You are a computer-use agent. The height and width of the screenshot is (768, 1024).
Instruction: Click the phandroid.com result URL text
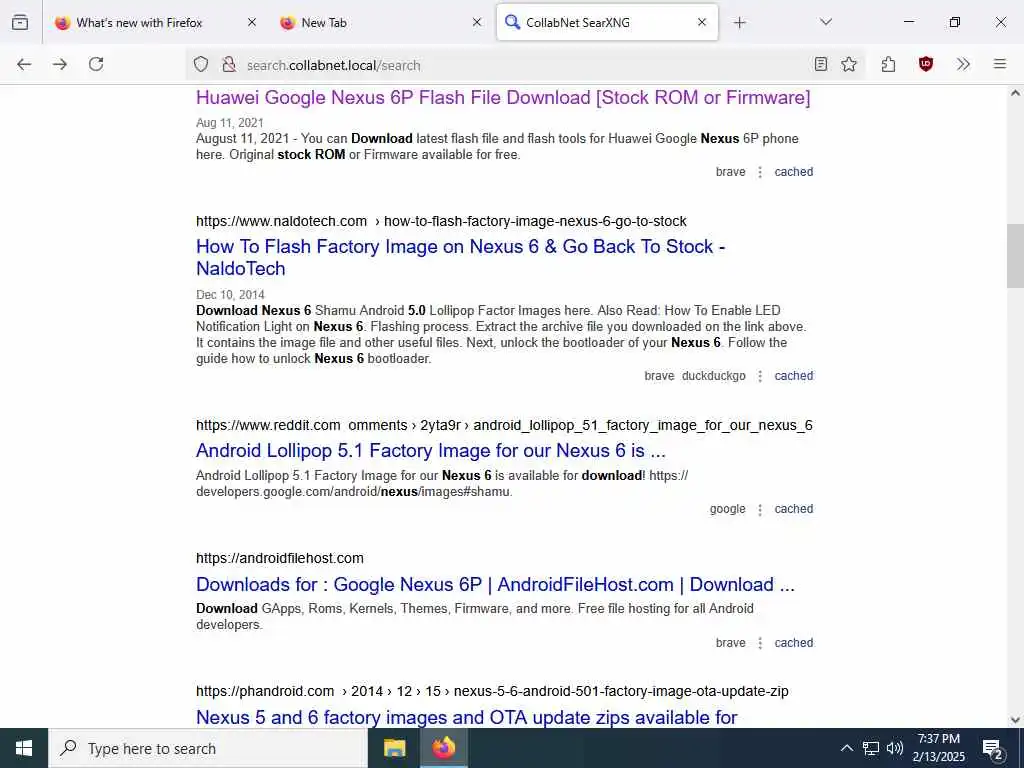pyautogui.click(x=492, y=691)
